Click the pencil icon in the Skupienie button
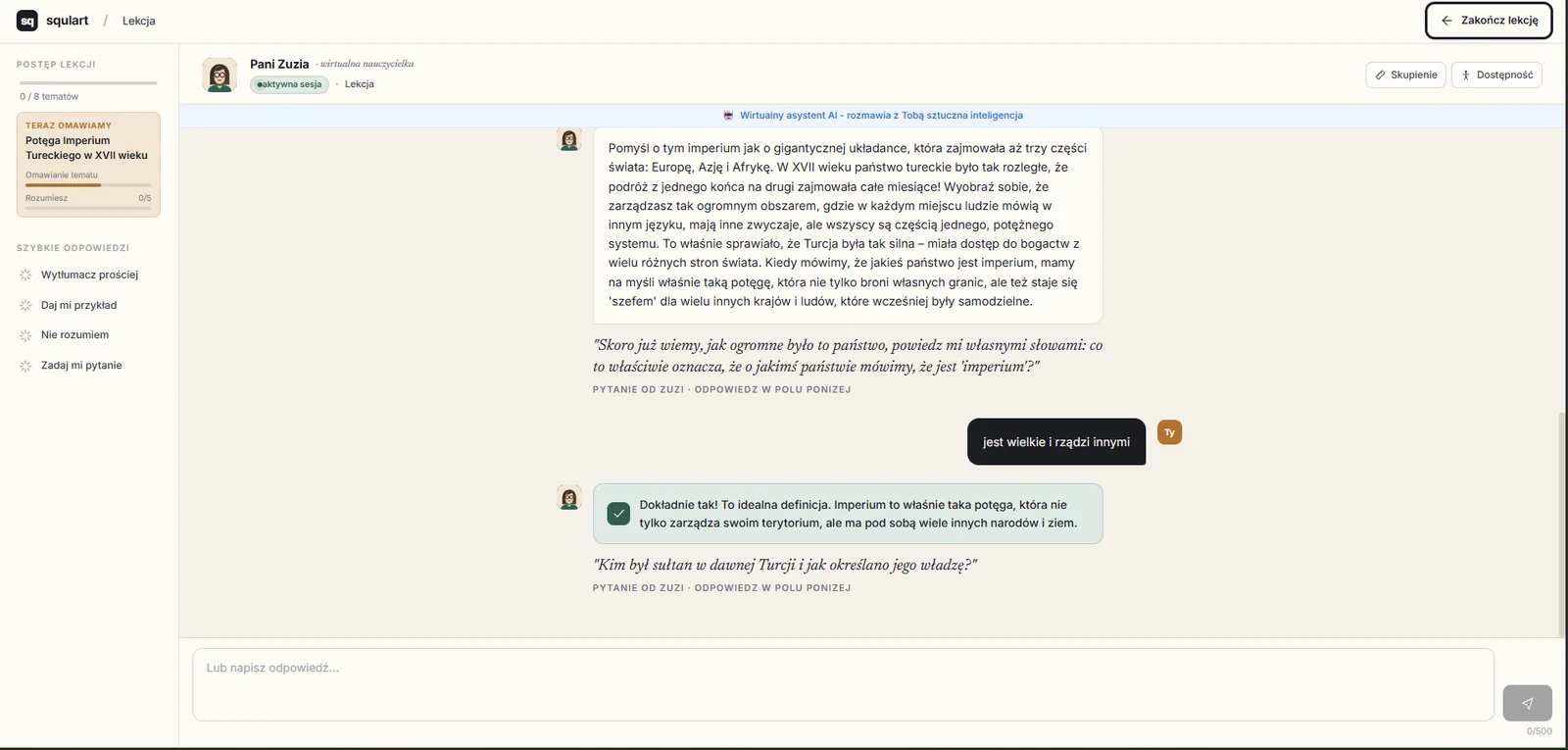Image resolution: width=1568 pixels, height=750 pixels. (1380, 75)
